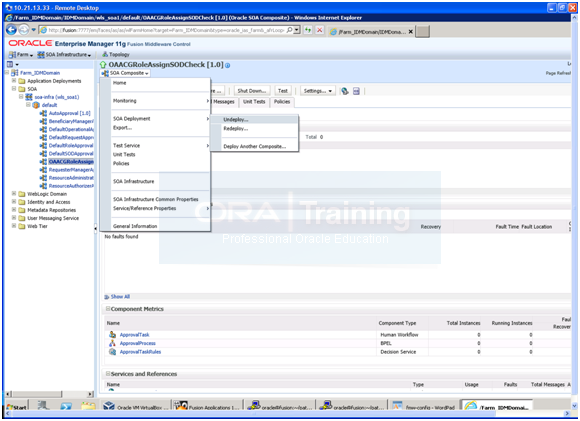Screen dimensions: 580x421
Task: Click the address bar search icon
Action: [x=290, y=30]
